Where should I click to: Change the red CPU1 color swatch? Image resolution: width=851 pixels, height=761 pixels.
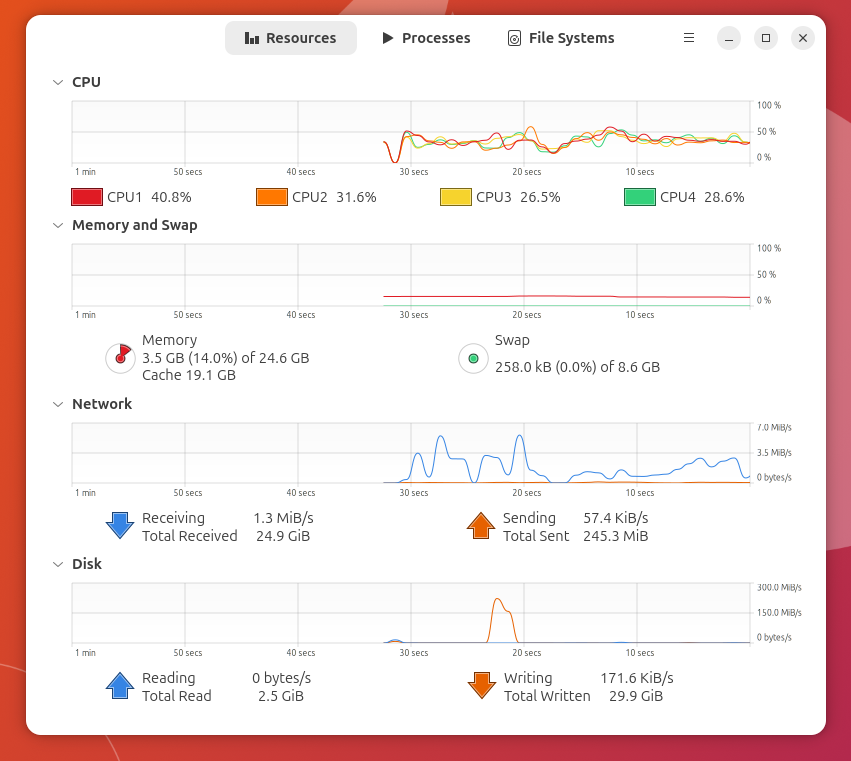(87, 197)
